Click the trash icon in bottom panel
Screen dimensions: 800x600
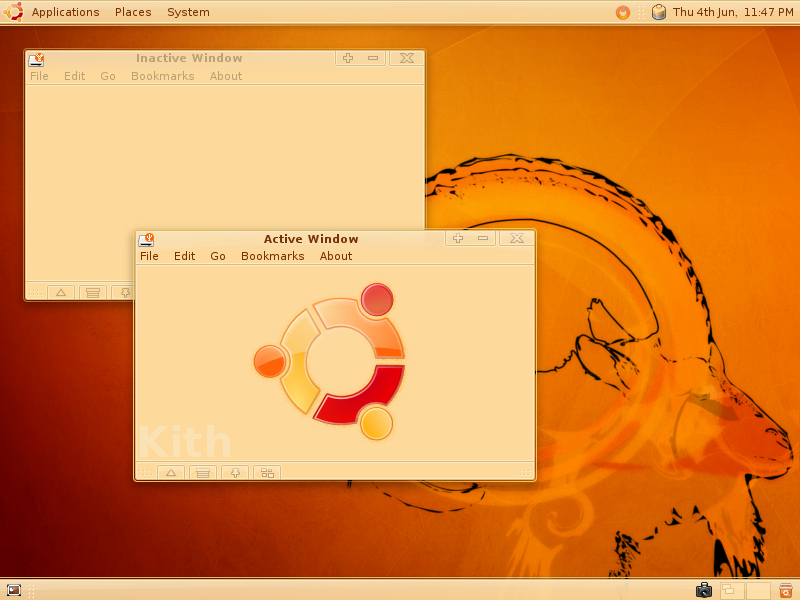pos(786,591)
